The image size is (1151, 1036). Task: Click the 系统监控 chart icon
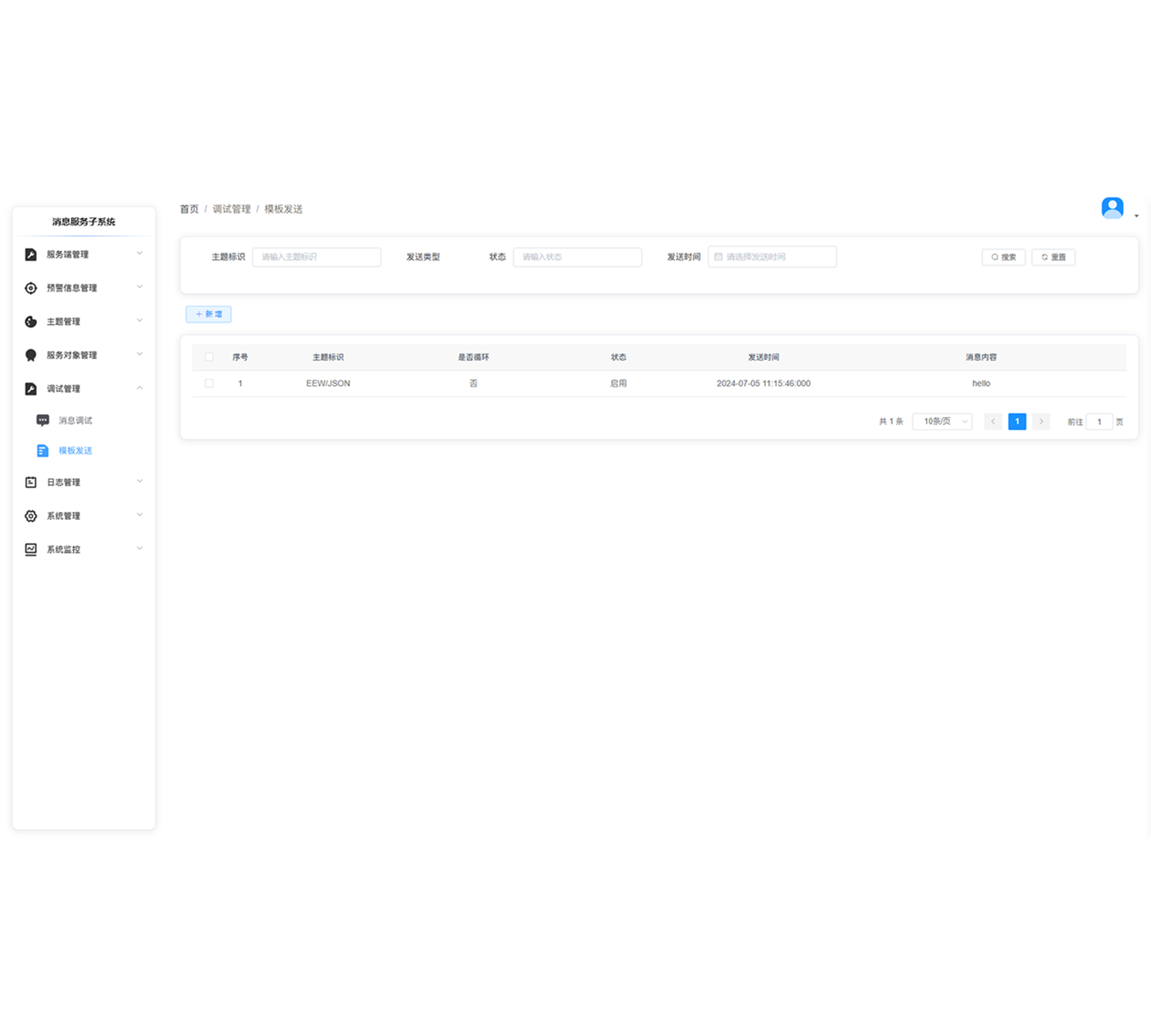pos(31,549)
